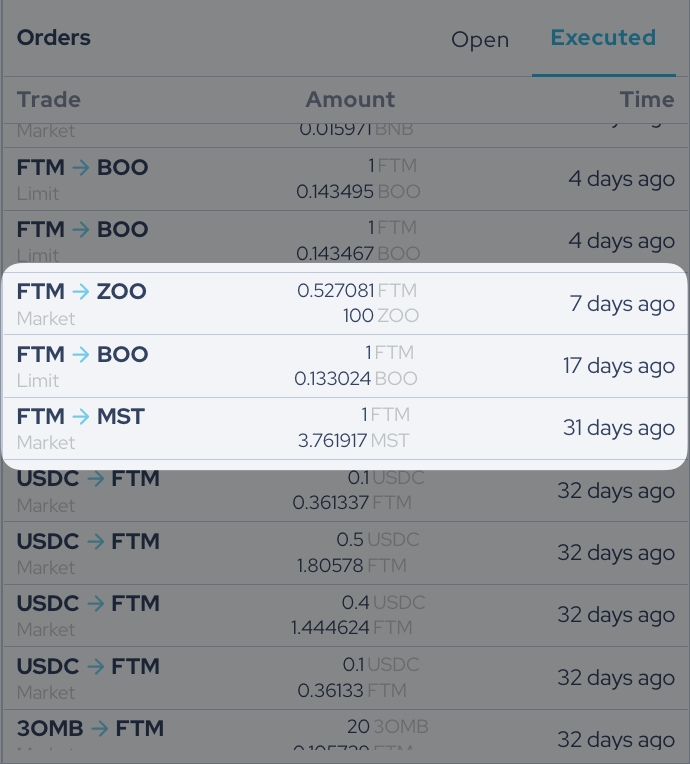Select the Executed orders tab
This screenshot has height=764, width=690.
point(603,38)
